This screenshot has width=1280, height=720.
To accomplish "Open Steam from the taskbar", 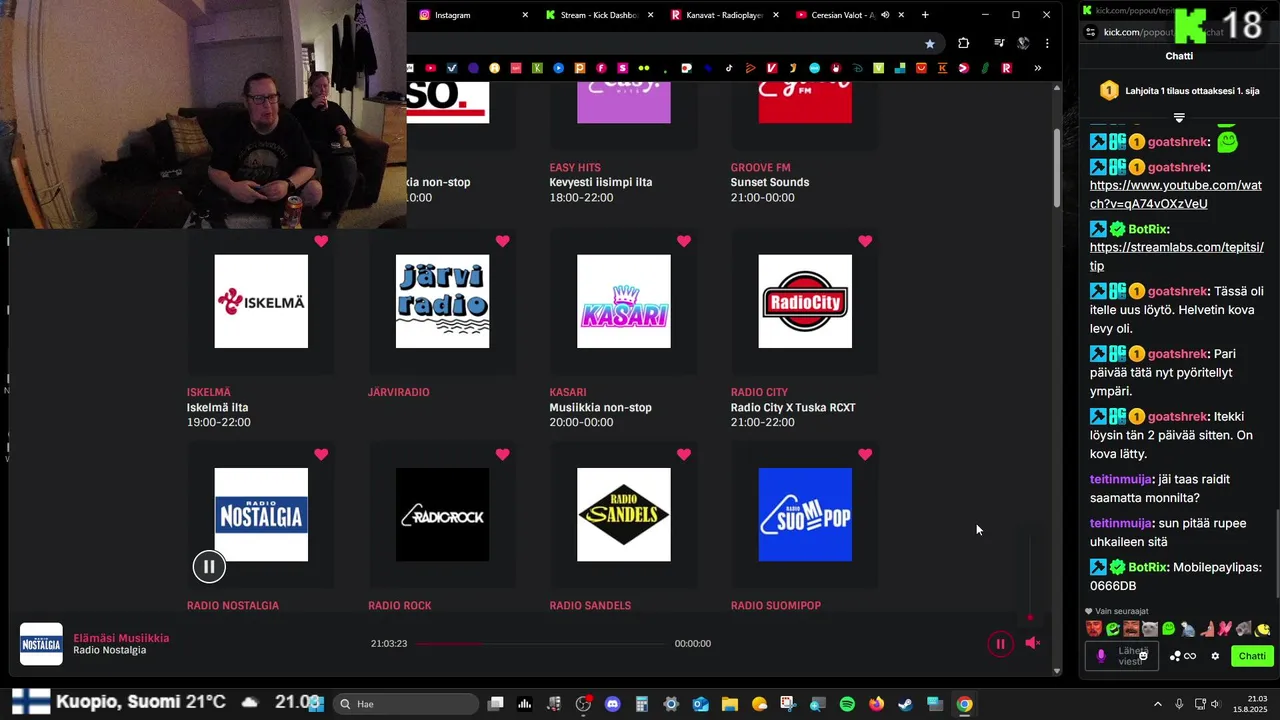I will [x=906, y=704].
